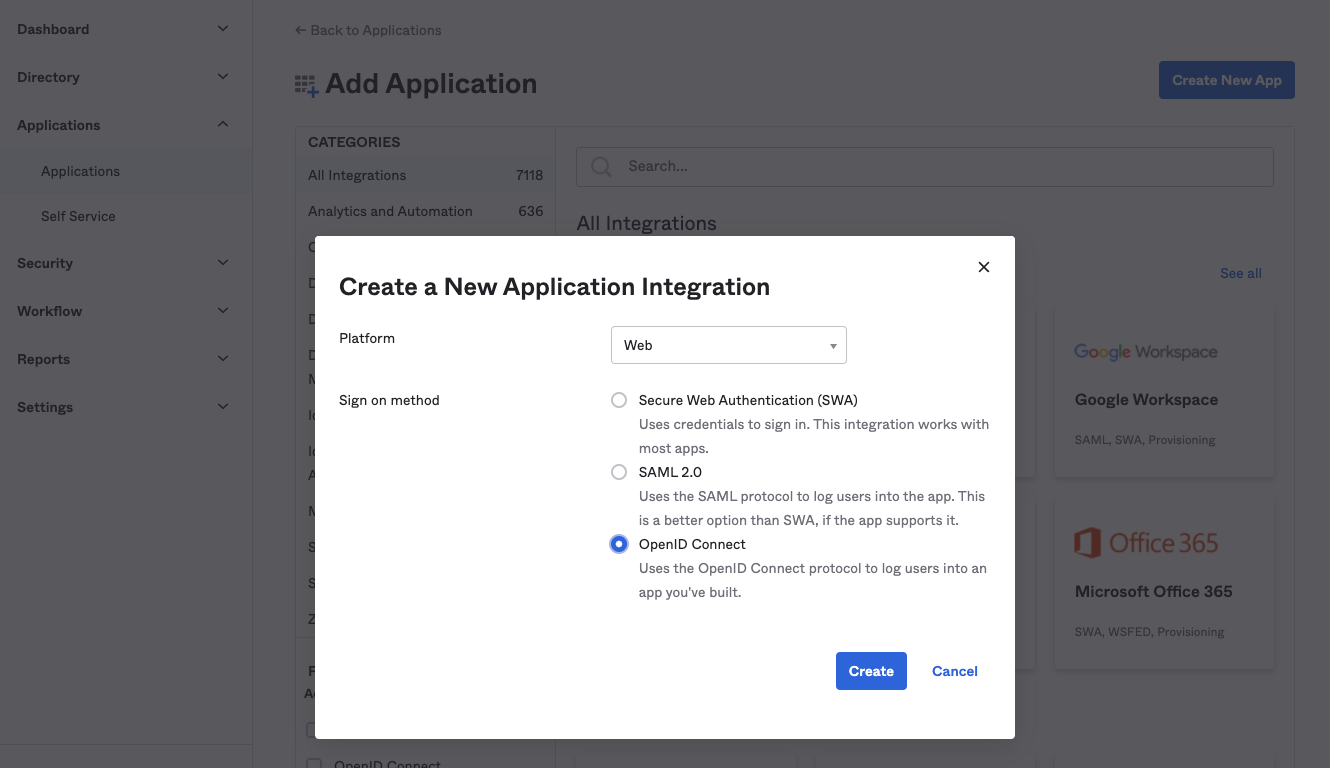Click the integrations Search field
Screen dimensions: 1330x768
point(925,167)
